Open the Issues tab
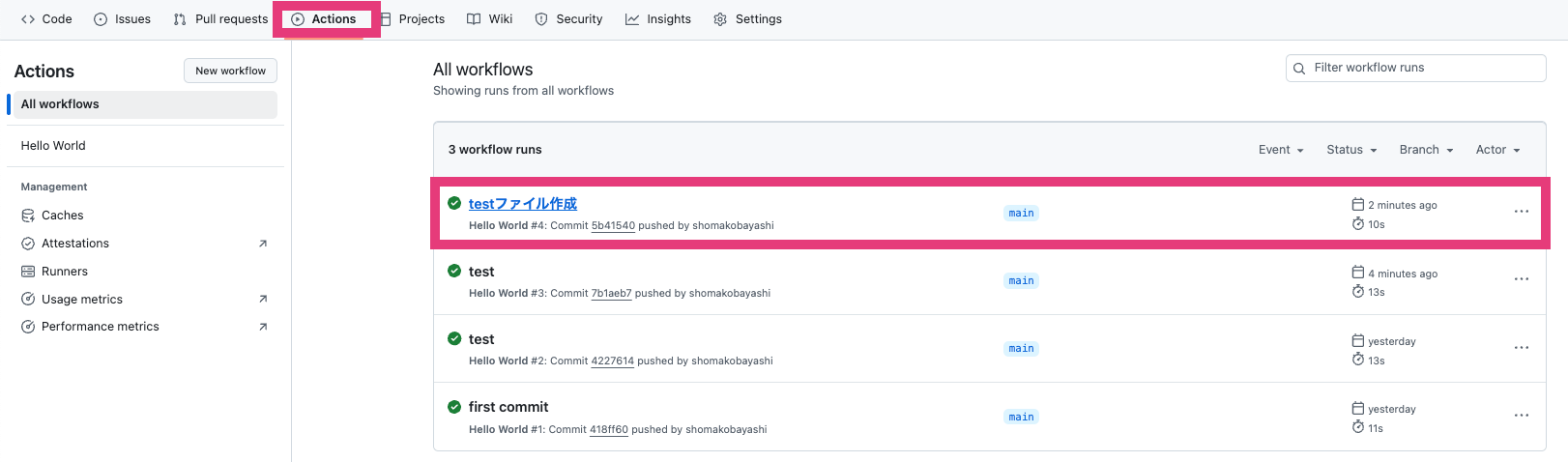This screenshot has width=1568, height=462. 123,19
